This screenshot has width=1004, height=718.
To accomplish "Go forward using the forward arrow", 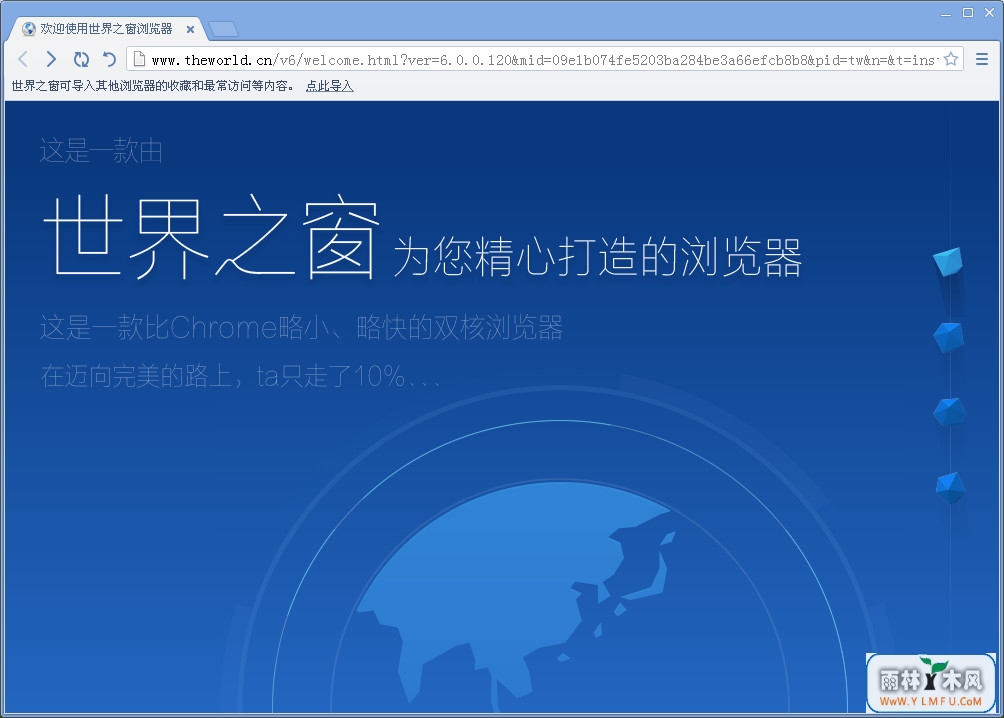I will (x=51, y=60).
